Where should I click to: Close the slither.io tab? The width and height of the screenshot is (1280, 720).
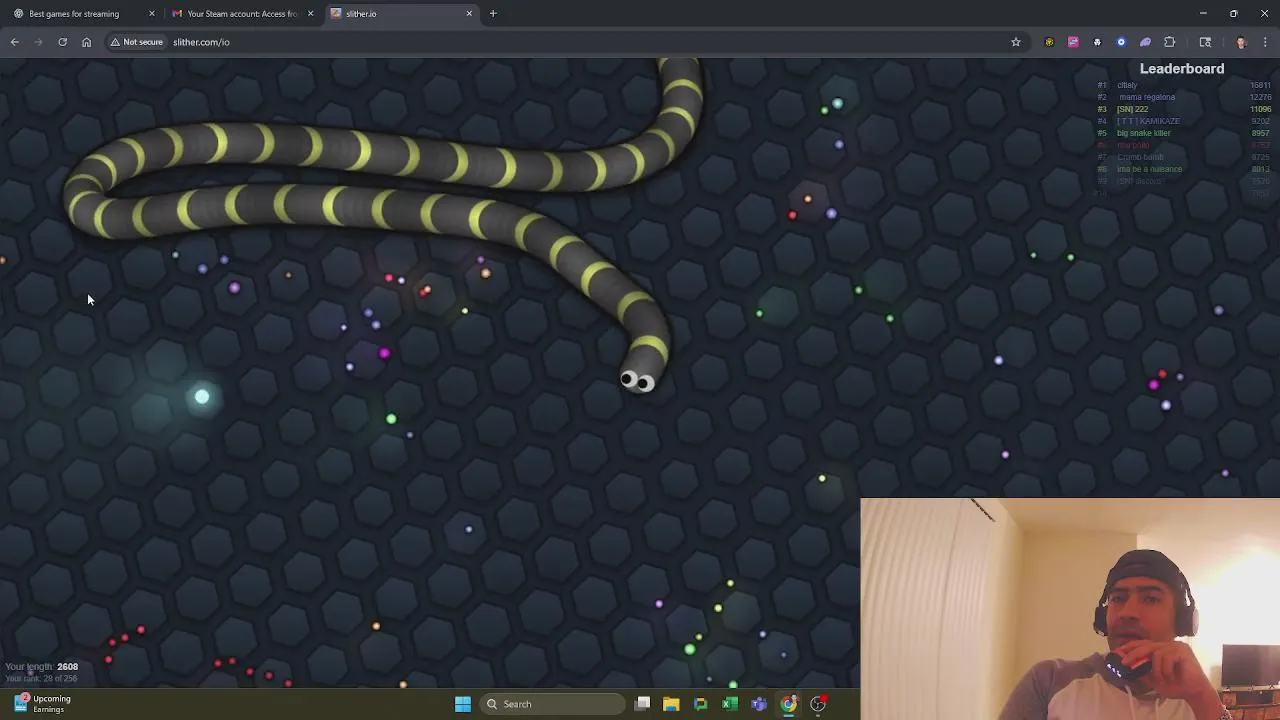click(x=469, y=14)
